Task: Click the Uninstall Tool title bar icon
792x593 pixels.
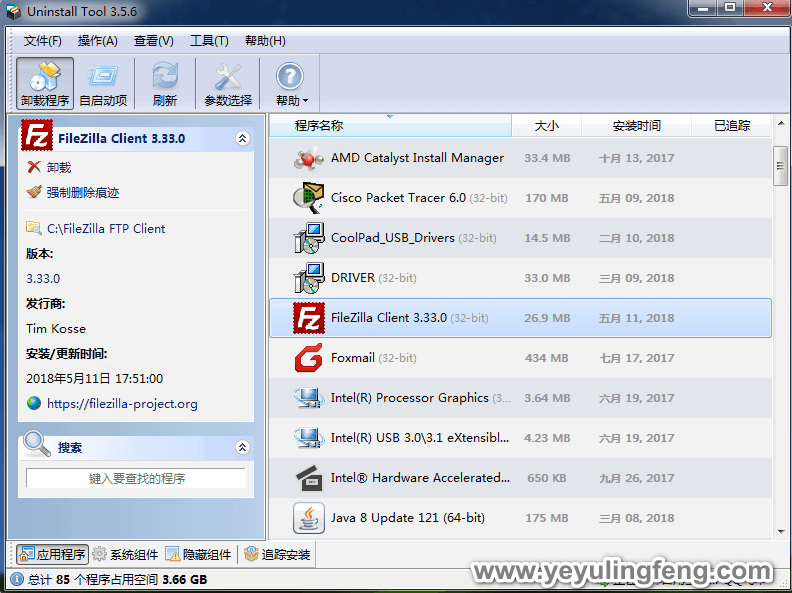Action: (13, 11)
